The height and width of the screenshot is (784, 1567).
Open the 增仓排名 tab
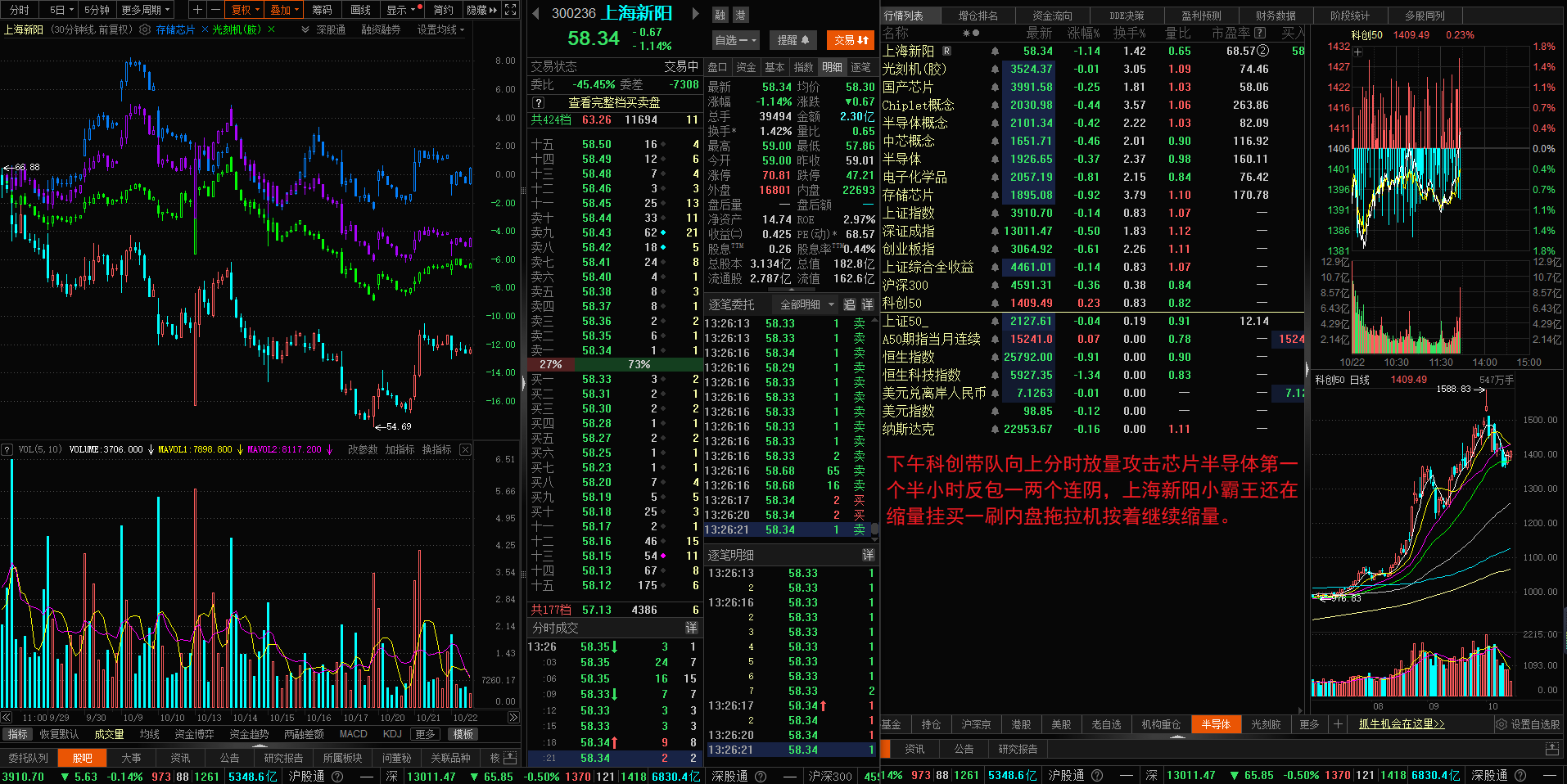click(x=978, y=16)
